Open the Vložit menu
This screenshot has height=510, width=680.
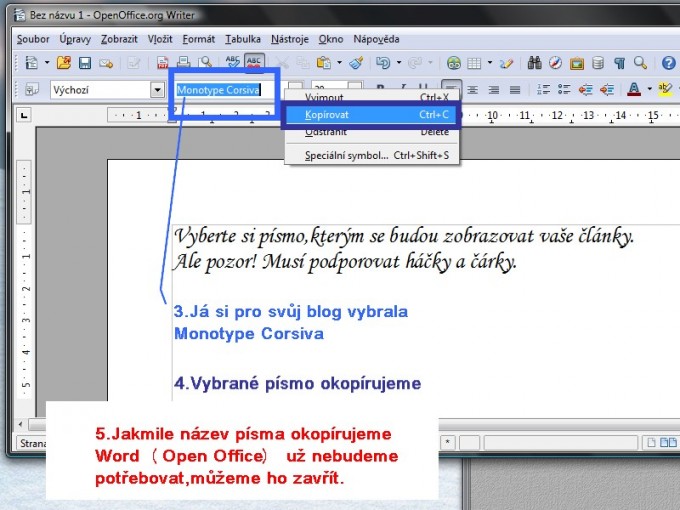pos(160,39)
